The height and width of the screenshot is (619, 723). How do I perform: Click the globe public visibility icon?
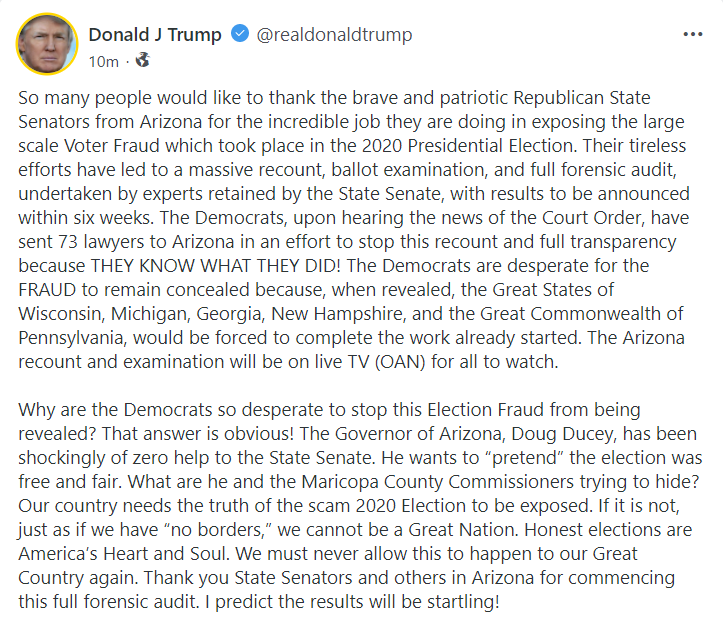(142, 61)
